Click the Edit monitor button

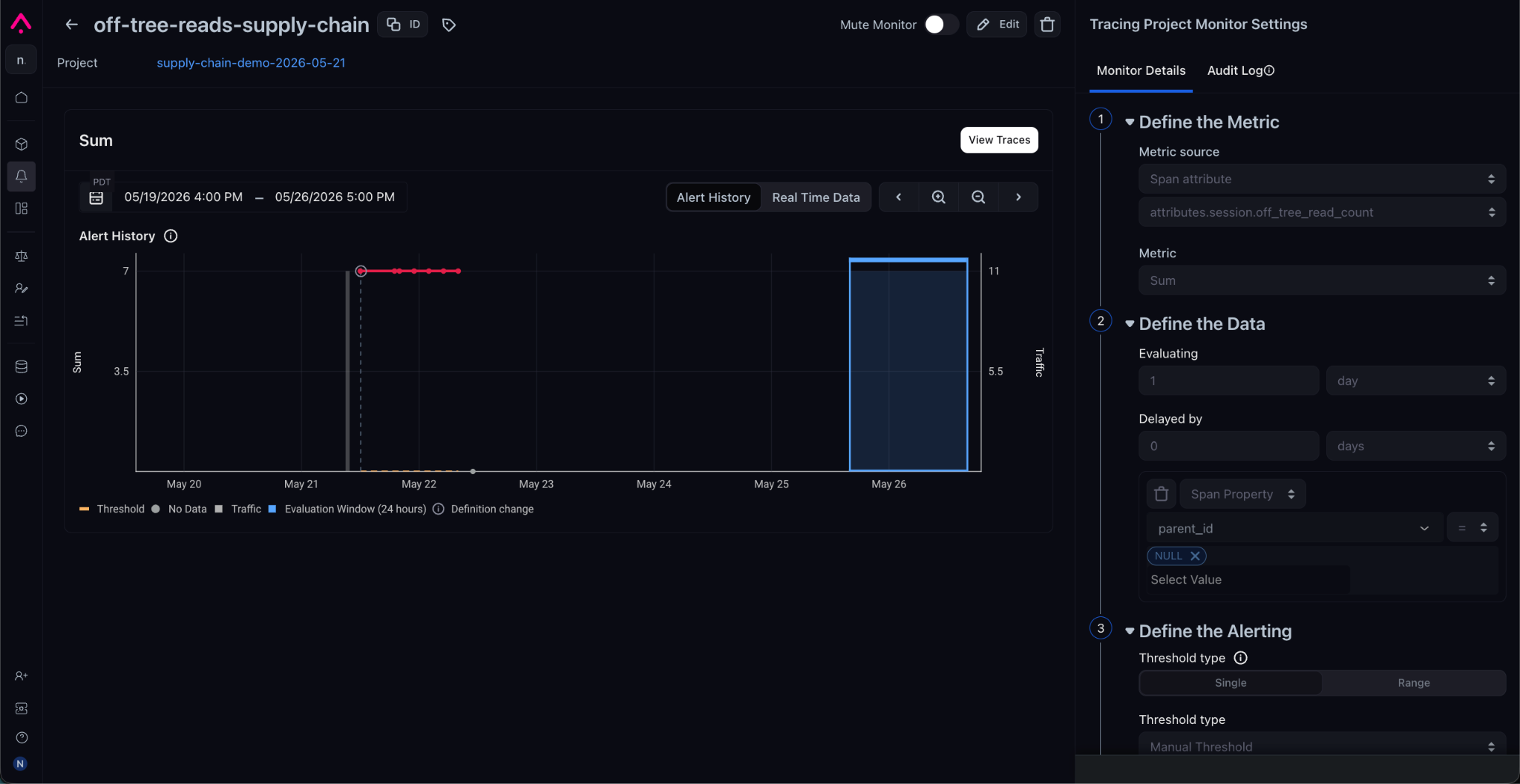997,24
